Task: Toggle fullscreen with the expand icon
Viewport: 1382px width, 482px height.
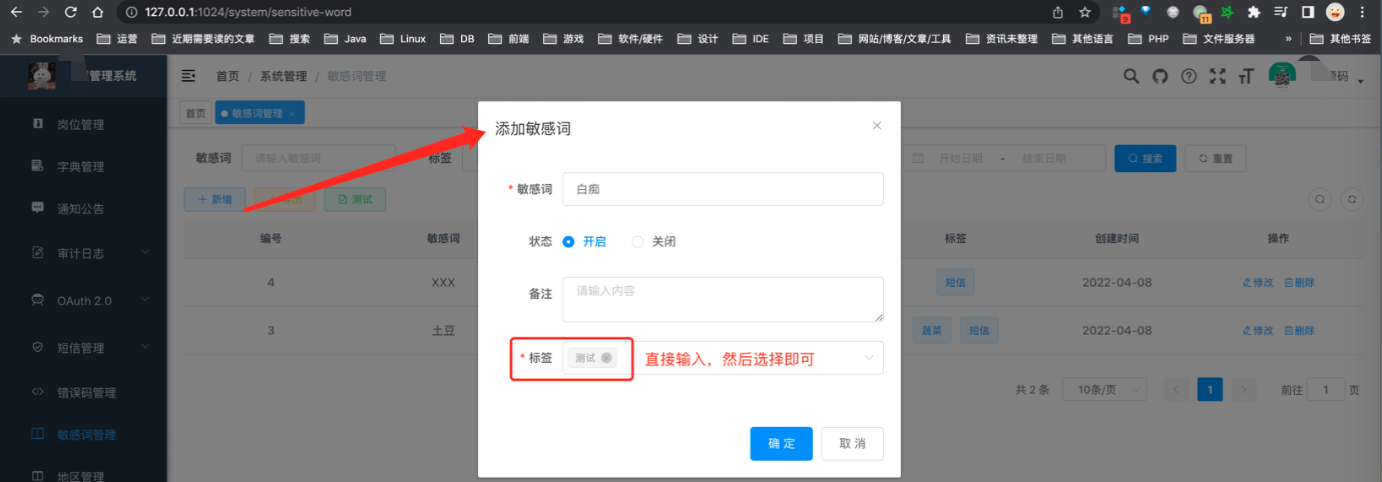Action: tap(1217, 76)
